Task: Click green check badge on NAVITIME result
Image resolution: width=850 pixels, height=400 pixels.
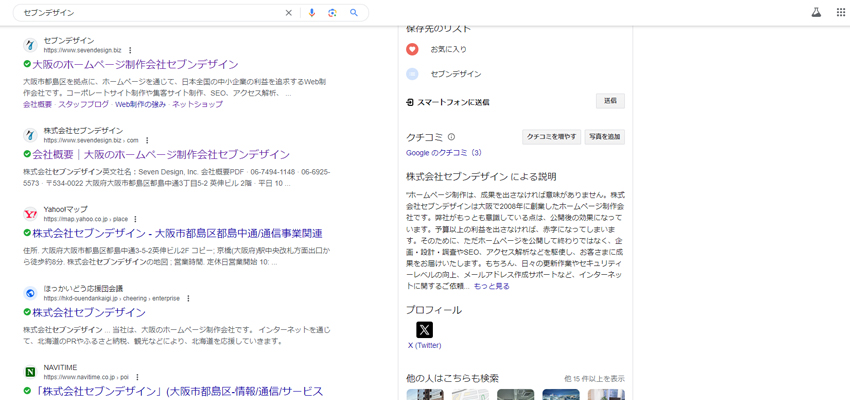Action: click(27, 391)
